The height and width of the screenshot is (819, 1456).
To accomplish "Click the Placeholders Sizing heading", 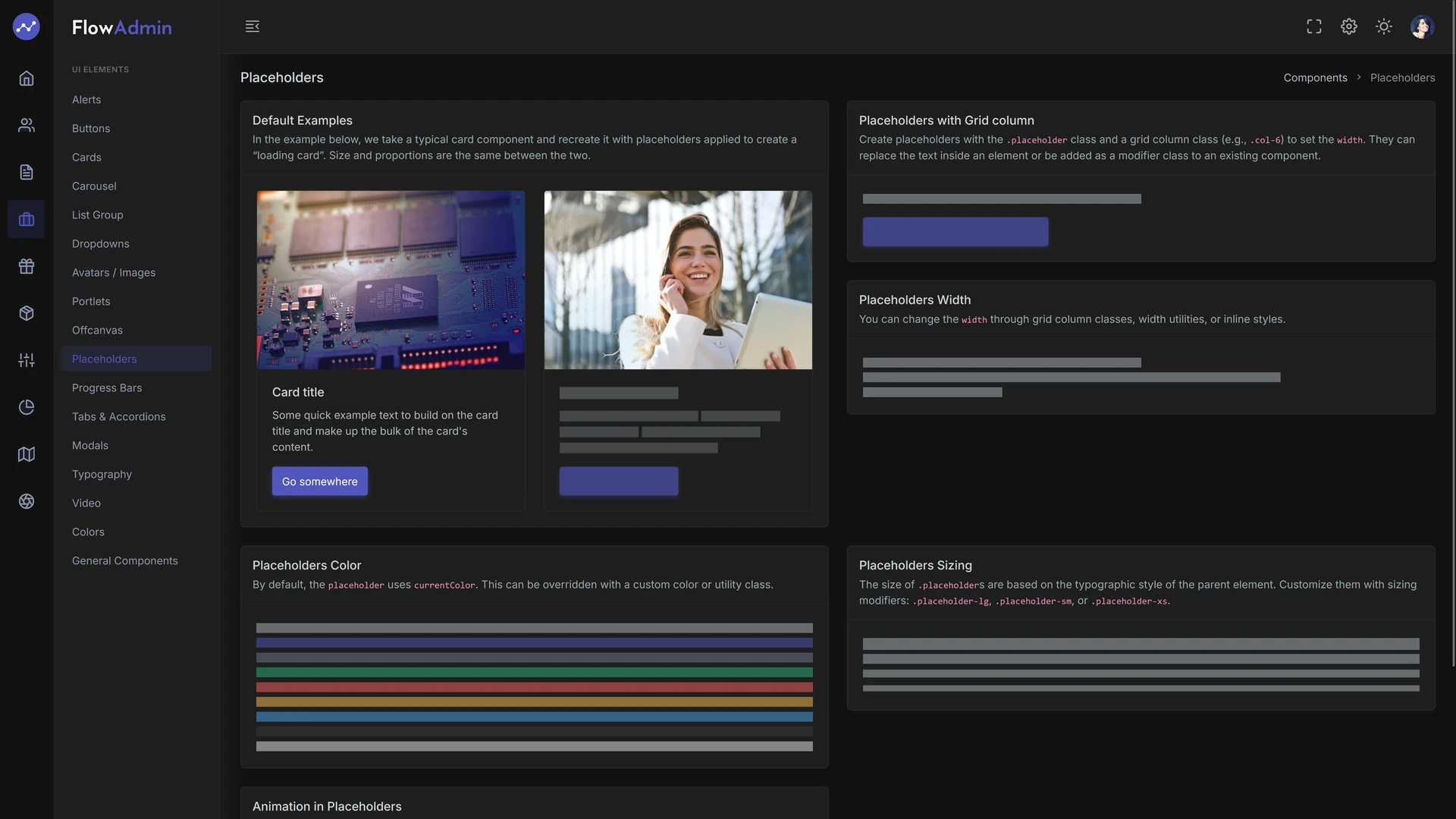I will 915,566.
